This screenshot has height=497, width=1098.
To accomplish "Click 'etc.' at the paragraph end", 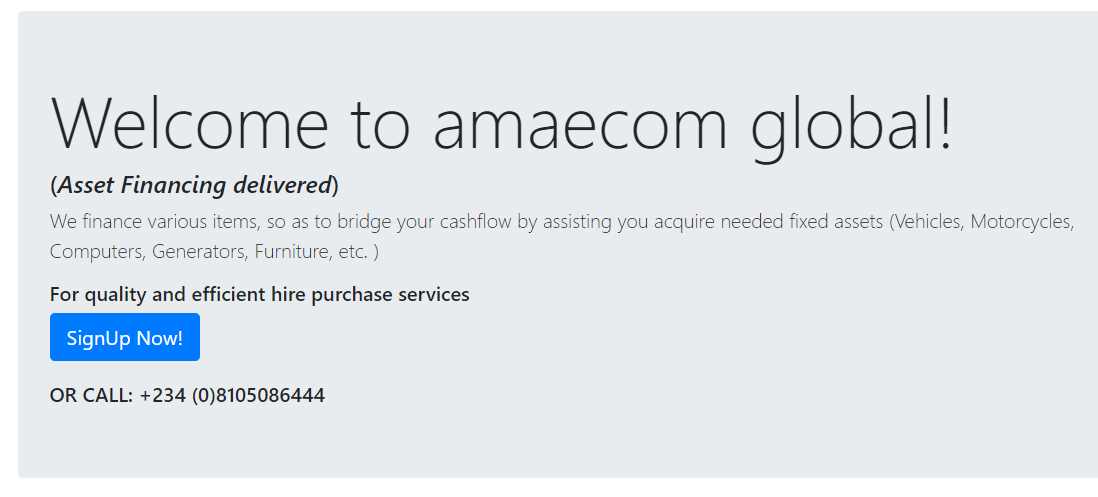I will point(353,252).
